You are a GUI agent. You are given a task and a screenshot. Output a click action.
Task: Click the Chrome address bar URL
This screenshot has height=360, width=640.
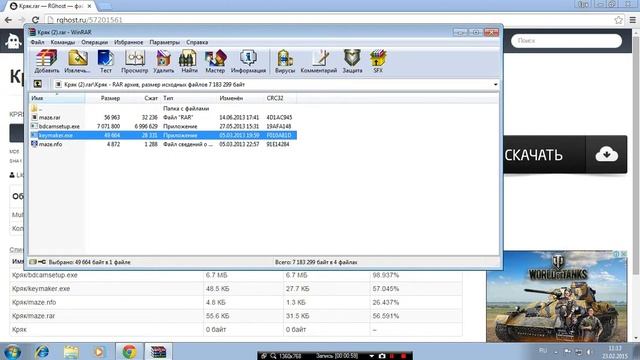coord(89,20)
